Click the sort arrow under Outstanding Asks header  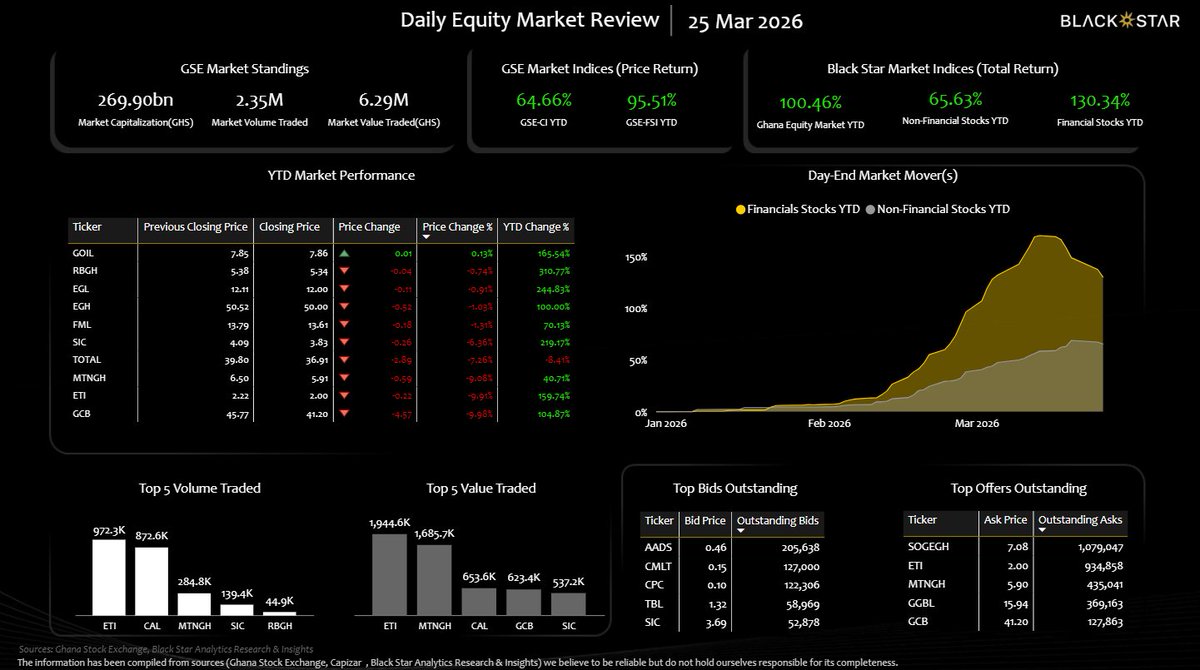(x=1043, y=531)
